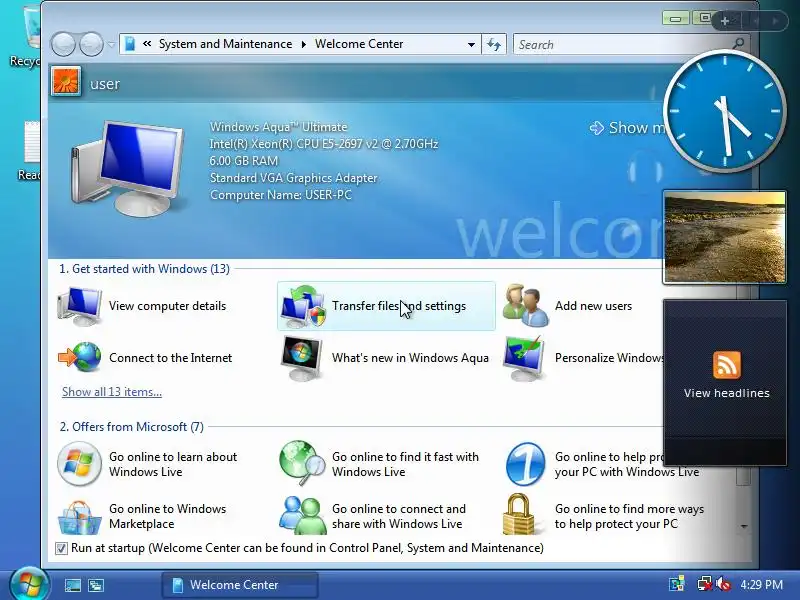Click Switch between windows quick launch icon
The width and height of the screenshot is (800, 600).
click(x=96, y=585)
